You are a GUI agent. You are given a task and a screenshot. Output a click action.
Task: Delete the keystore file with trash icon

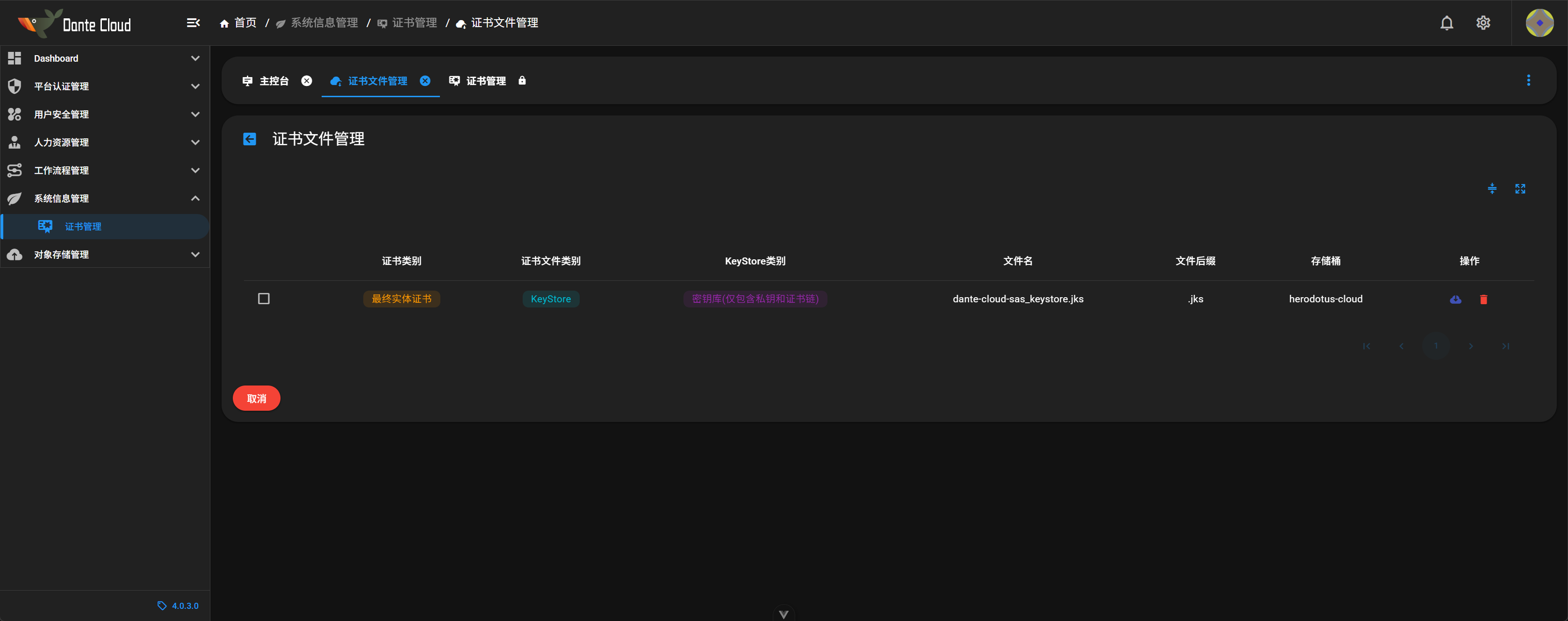coord(1483,299)
